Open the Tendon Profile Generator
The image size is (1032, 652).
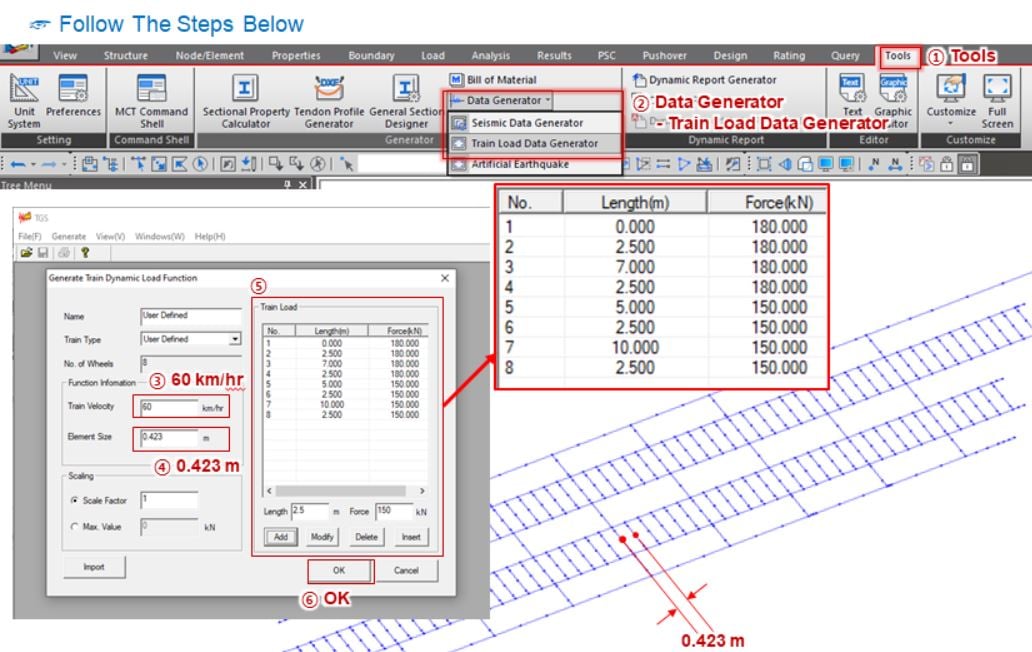point(329,101)
